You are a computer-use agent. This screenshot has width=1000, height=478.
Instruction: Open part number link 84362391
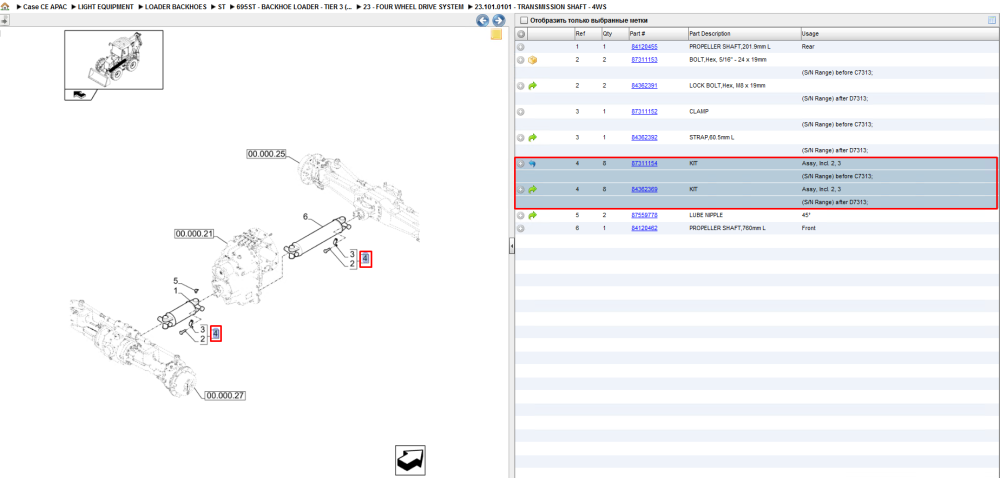(644, 85)
